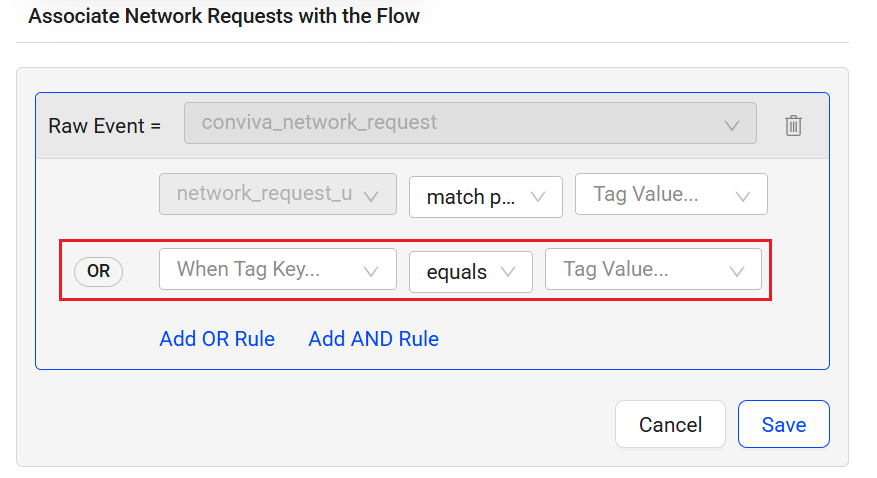Image resolution: width=877 pixels, height=478 pixels.
Task: Click the chevron in Raw Event field
Action: 732,125
